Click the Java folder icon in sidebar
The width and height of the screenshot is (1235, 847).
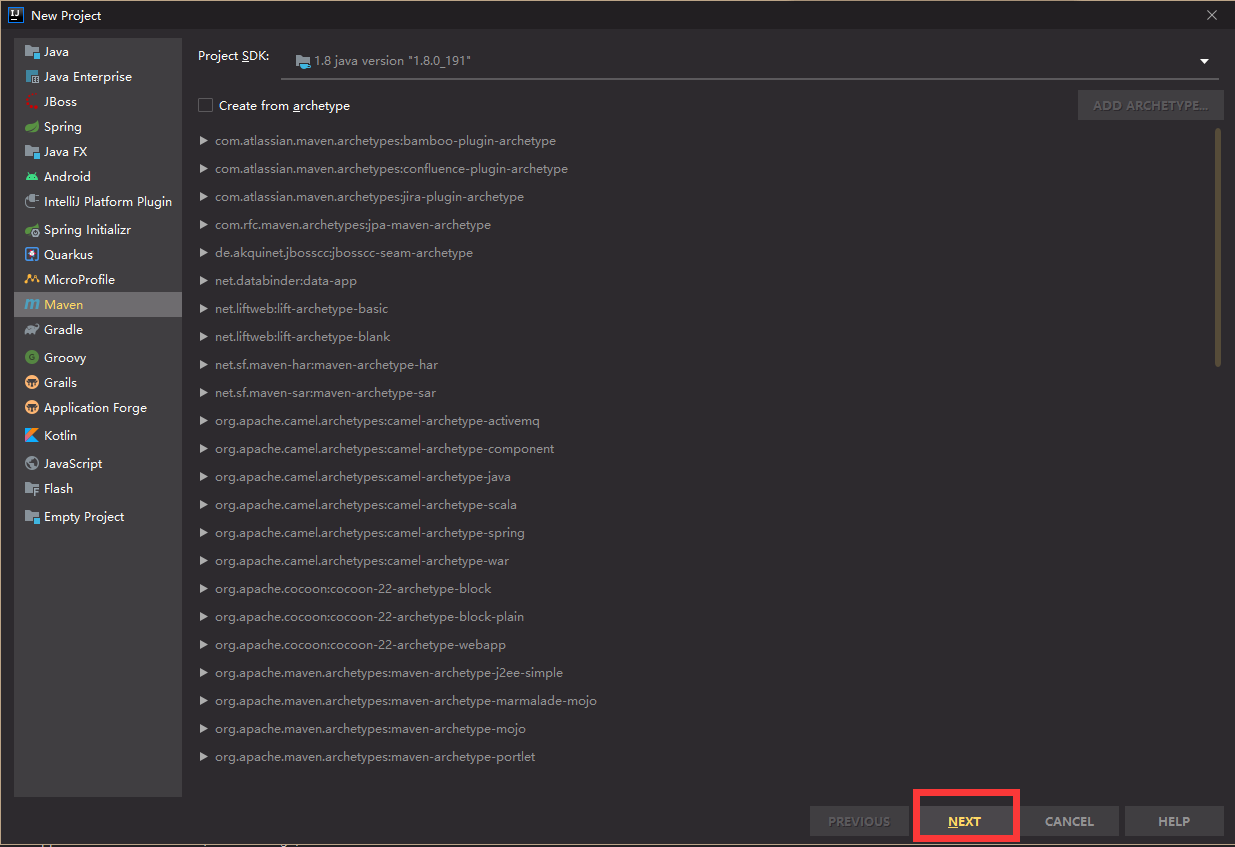point(32,52)
